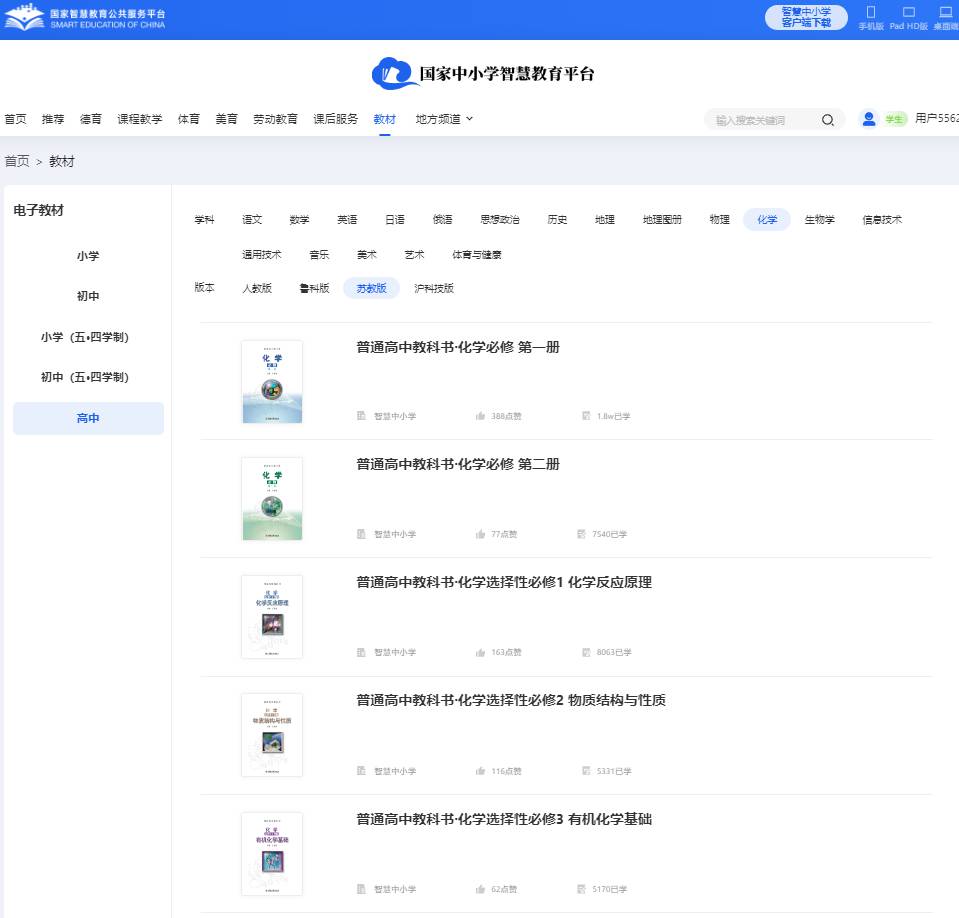The image size is (959, 918).
Task: Open the user avatar icon
Action: 867,118
